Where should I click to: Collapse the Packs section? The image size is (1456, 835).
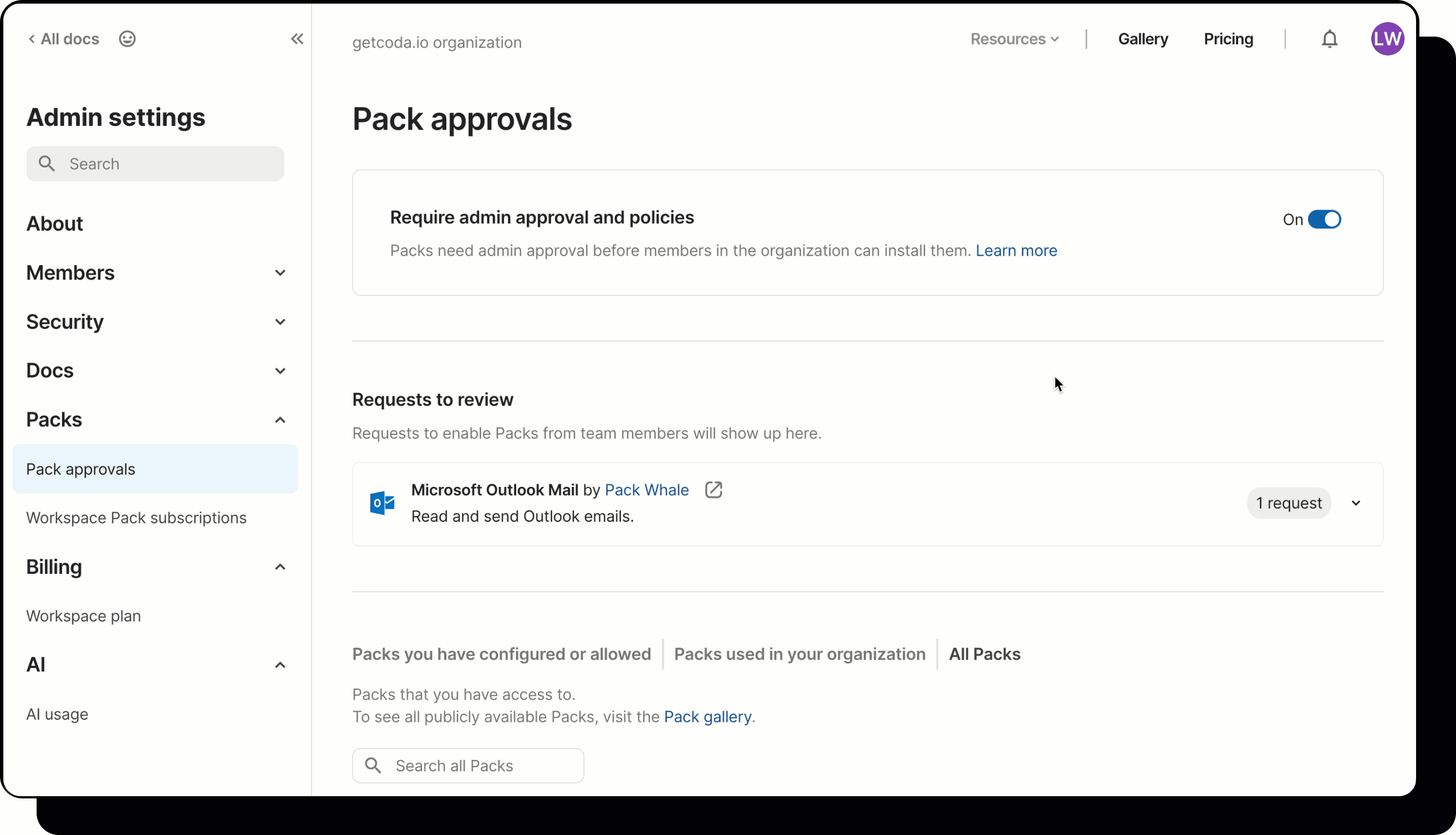[x=280, y=419]
